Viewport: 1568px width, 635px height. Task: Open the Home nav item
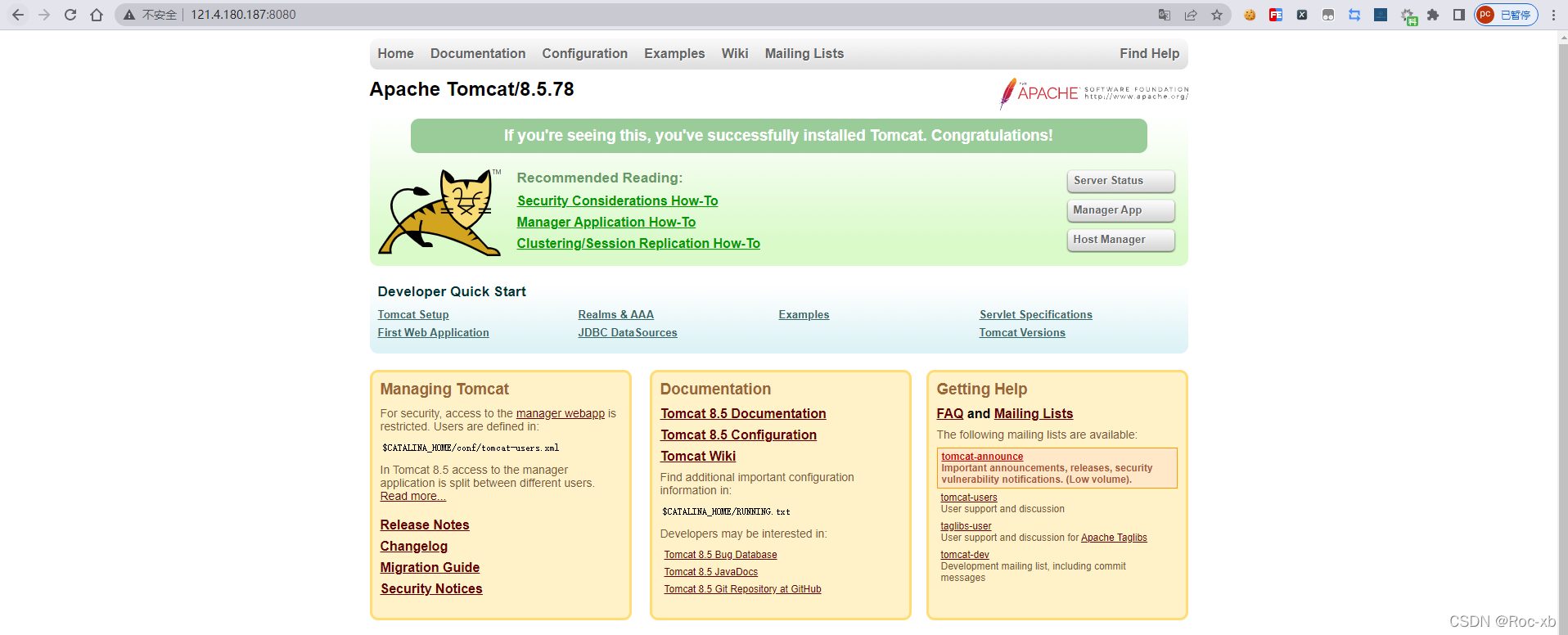pos(395,53)
